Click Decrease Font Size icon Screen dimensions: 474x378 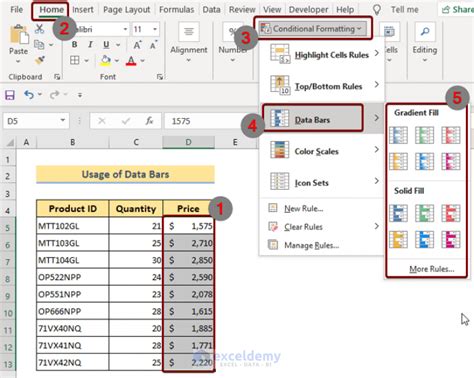153,45
